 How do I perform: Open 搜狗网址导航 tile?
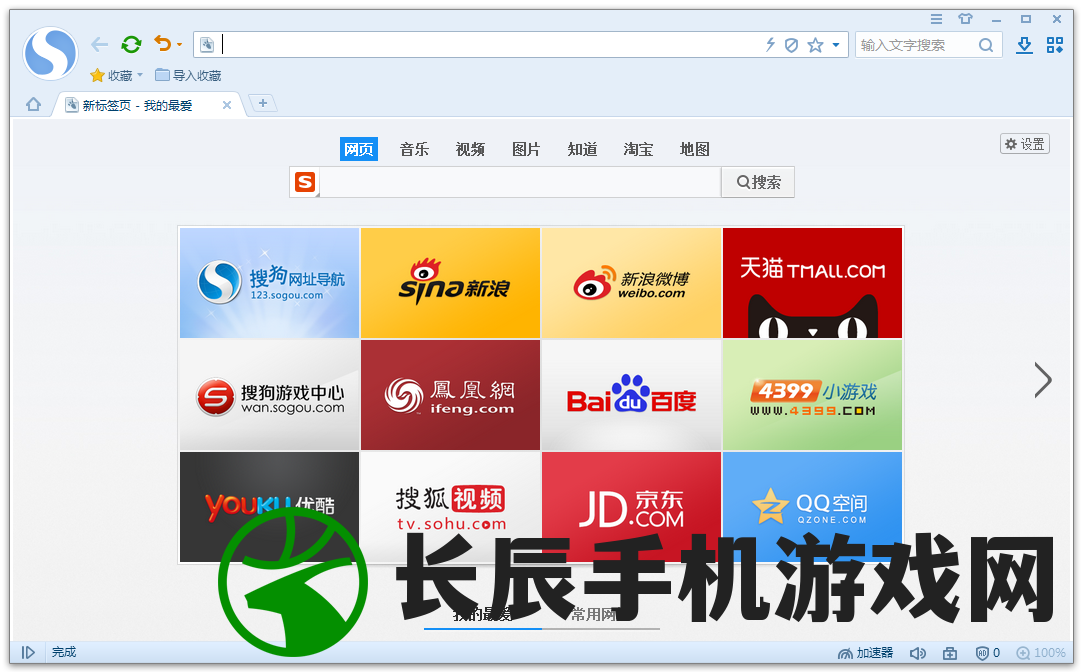tap(269, 282)
